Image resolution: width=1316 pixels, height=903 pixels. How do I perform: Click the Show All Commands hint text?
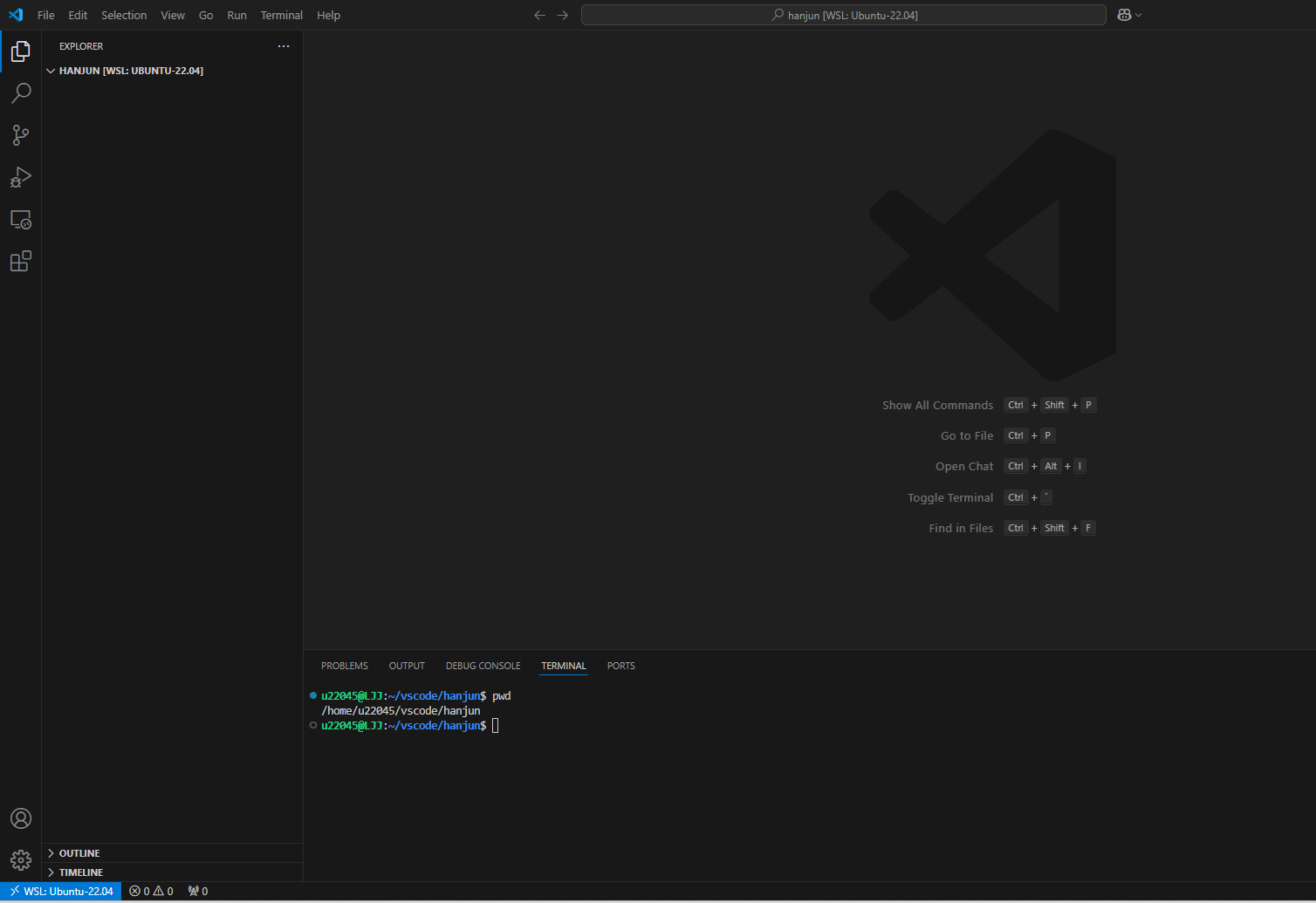(x=937, y=405)
